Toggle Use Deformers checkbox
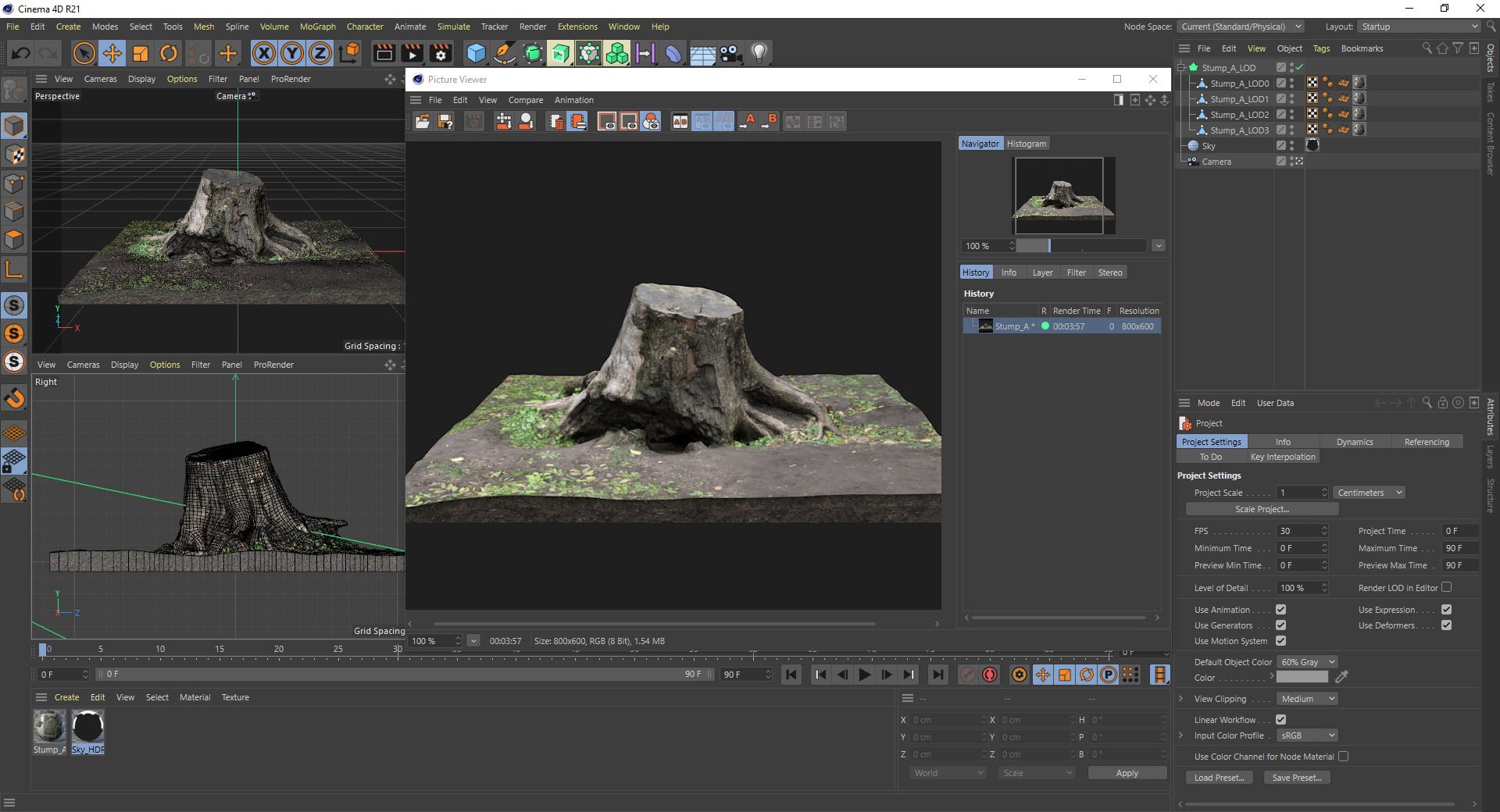Viewport: 1500px width, 812px height. 1446,625
